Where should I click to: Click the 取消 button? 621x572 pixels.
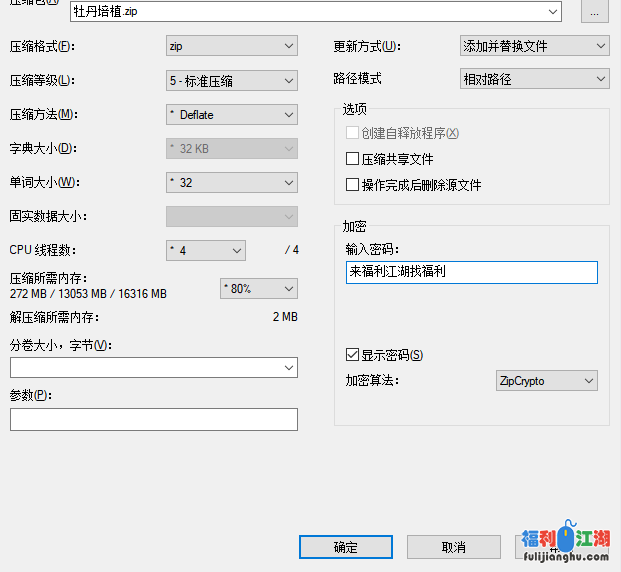(453, 548)
